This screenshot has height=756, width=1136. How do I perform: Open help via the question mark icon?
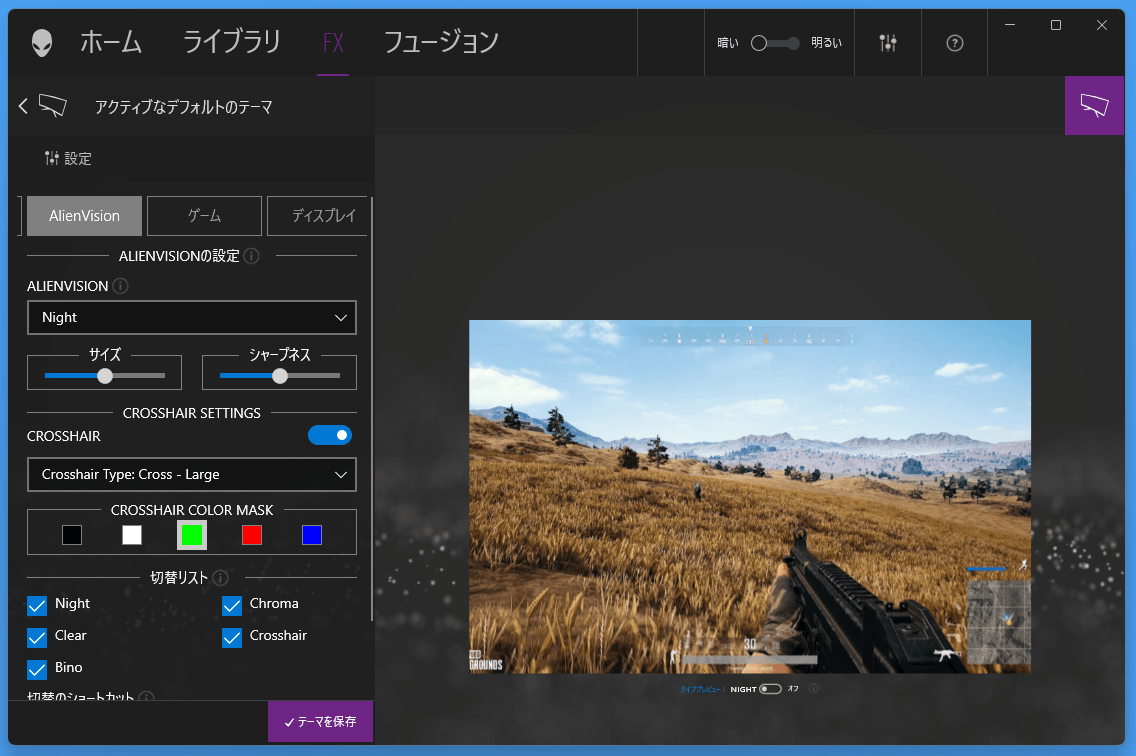(954, 43)
